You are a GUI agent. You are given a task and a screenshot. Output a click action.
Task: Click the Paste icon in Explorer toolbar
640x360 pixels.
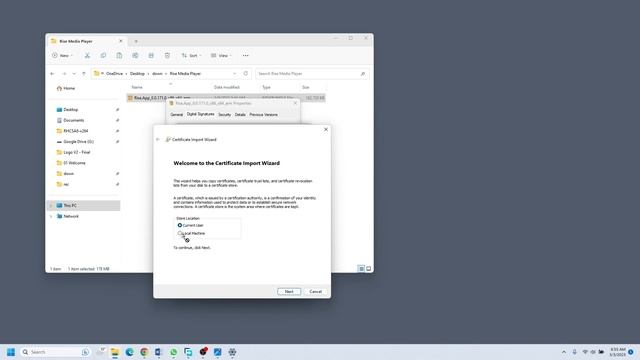(119, 56)
